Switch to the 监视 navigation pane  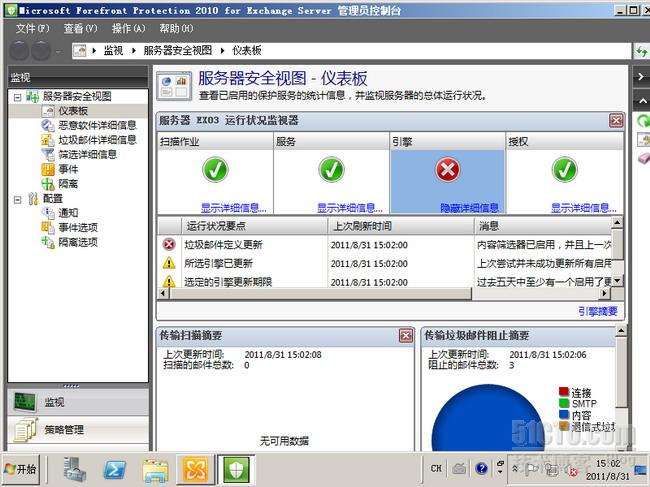tap(78, 402)
